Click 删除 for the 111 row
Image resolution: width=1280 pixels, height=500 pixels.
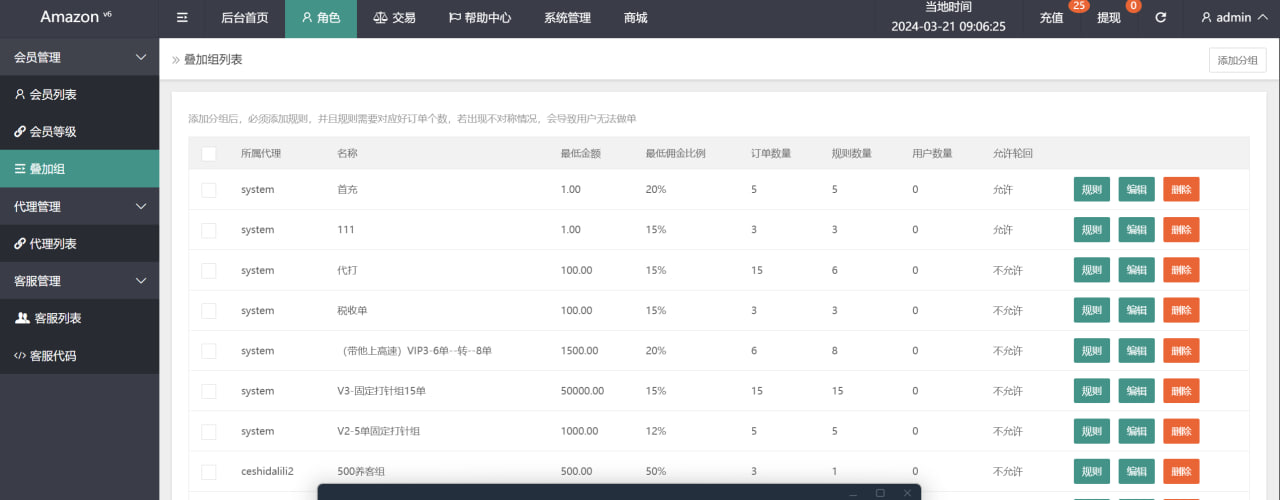[x=1181, y=229]
